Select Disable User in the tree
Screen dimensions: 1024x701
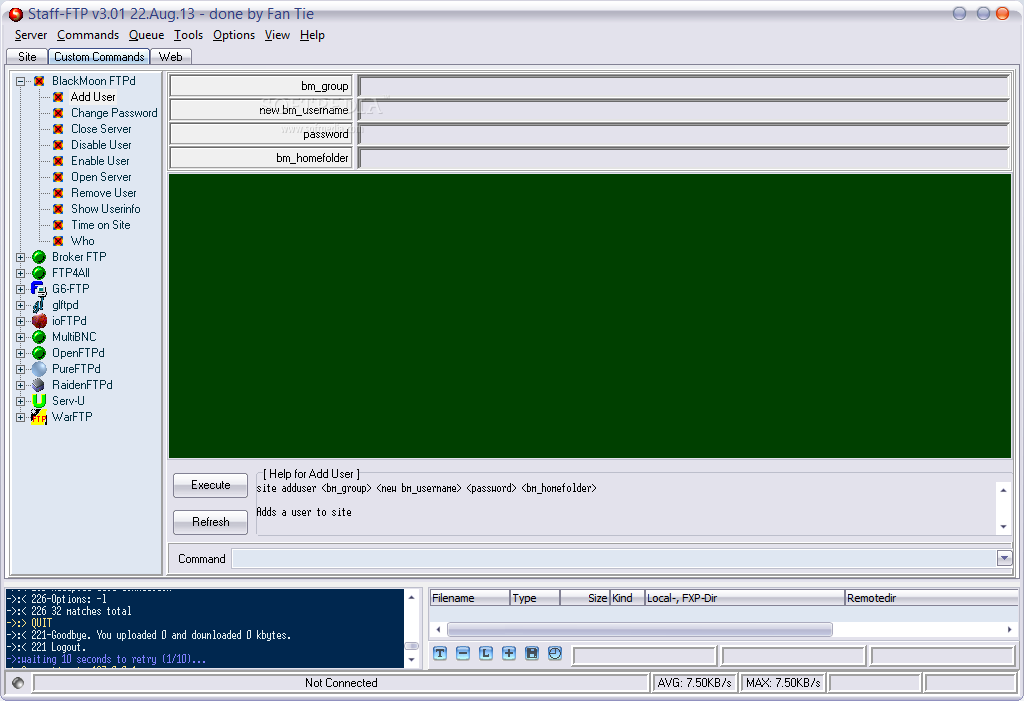[x=101, y=145]
